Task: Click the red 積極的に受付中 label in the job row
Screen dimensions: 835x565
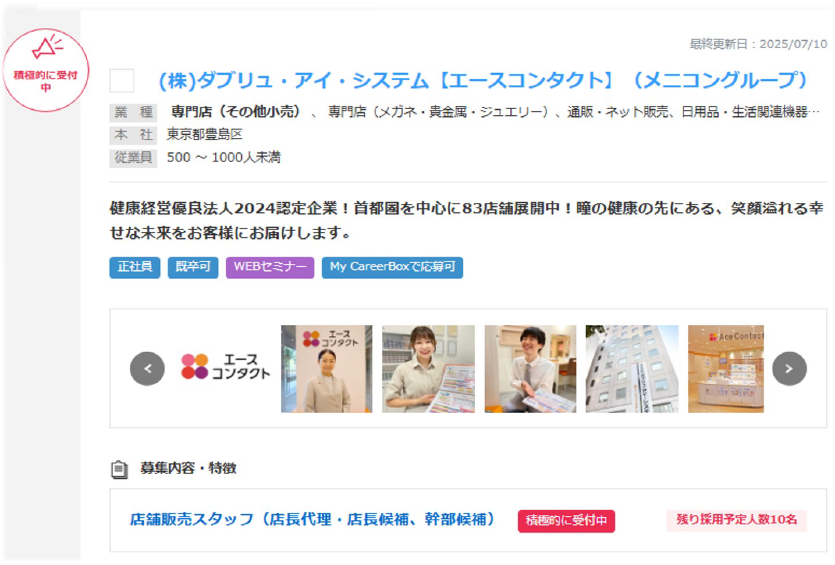Action: (x=566, y=521)
